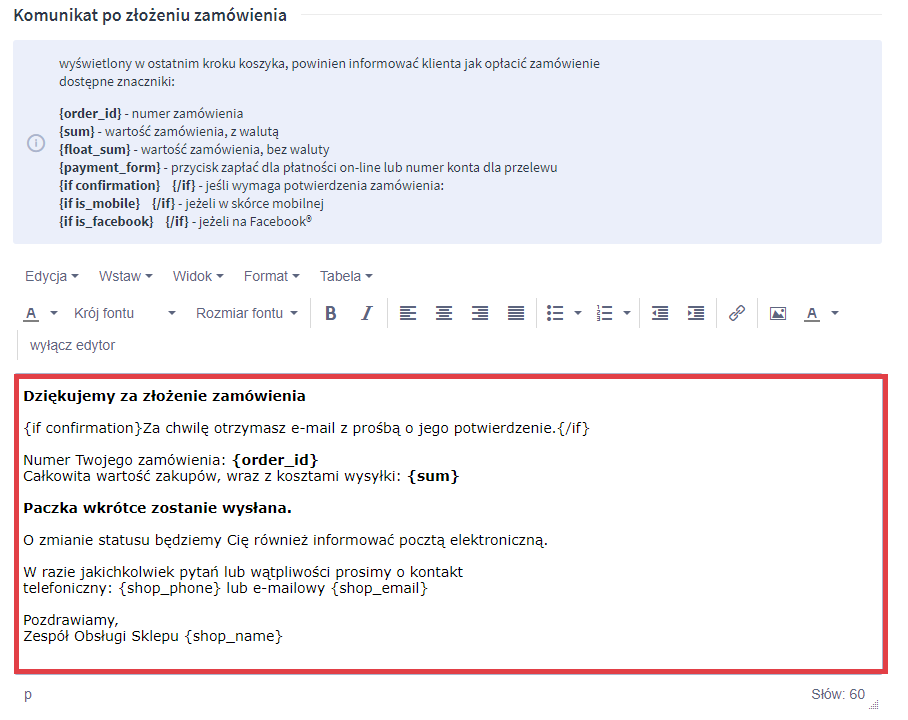The height and width of the screenshot is (720, 908).
Task: Insert a hyperlink with link icon
Action: (737, 313)
